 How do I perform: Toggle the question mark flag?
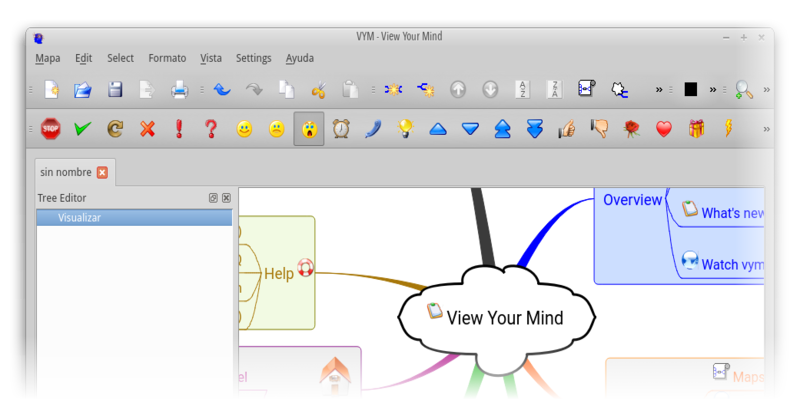[x=211, y=129]
